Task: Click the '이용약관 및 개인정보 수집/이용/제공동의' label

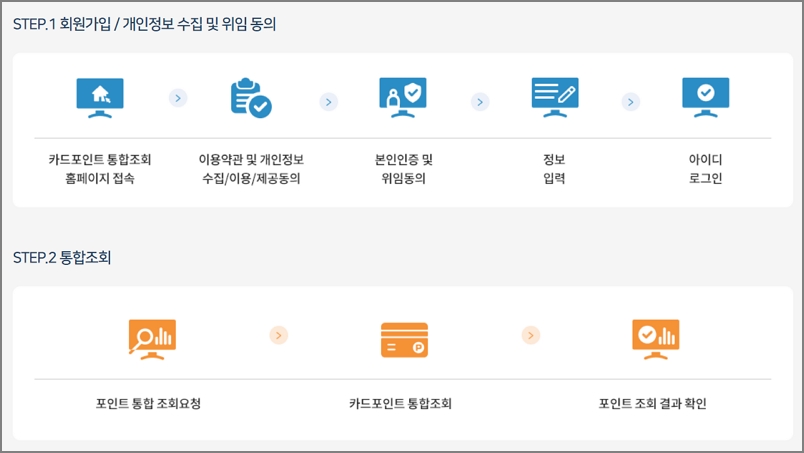Action: (251, 169)
